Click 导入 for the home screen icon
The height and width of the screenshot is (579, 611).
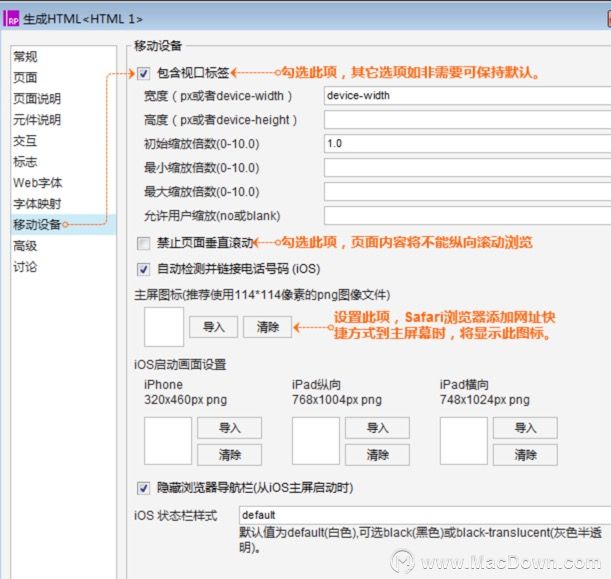(x=214, y=327)
